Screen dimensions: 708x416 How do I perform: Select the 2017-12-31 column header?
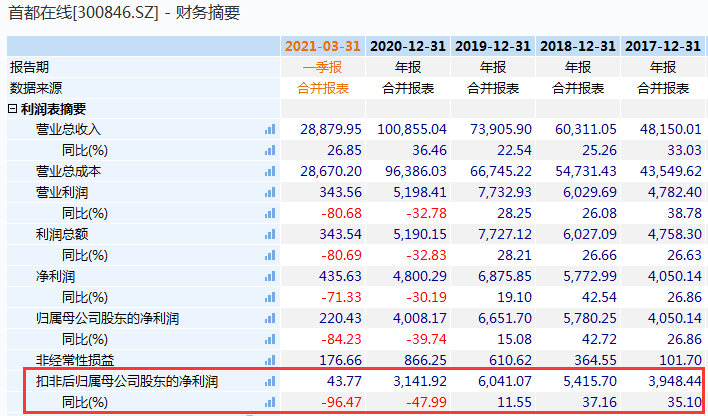[663, 46]
